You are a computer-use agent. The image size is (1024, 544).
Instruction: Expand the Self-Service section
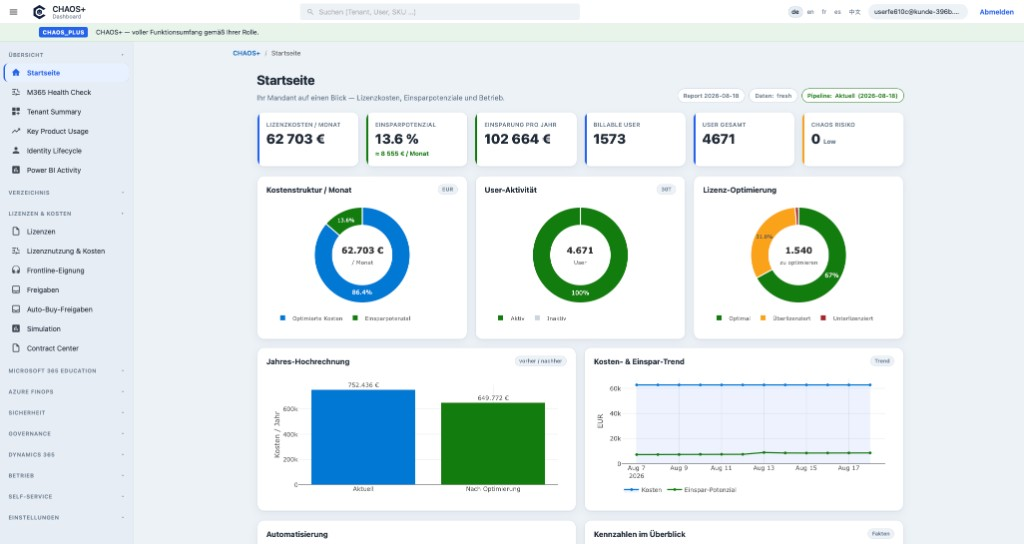click(x=65, y=496)
